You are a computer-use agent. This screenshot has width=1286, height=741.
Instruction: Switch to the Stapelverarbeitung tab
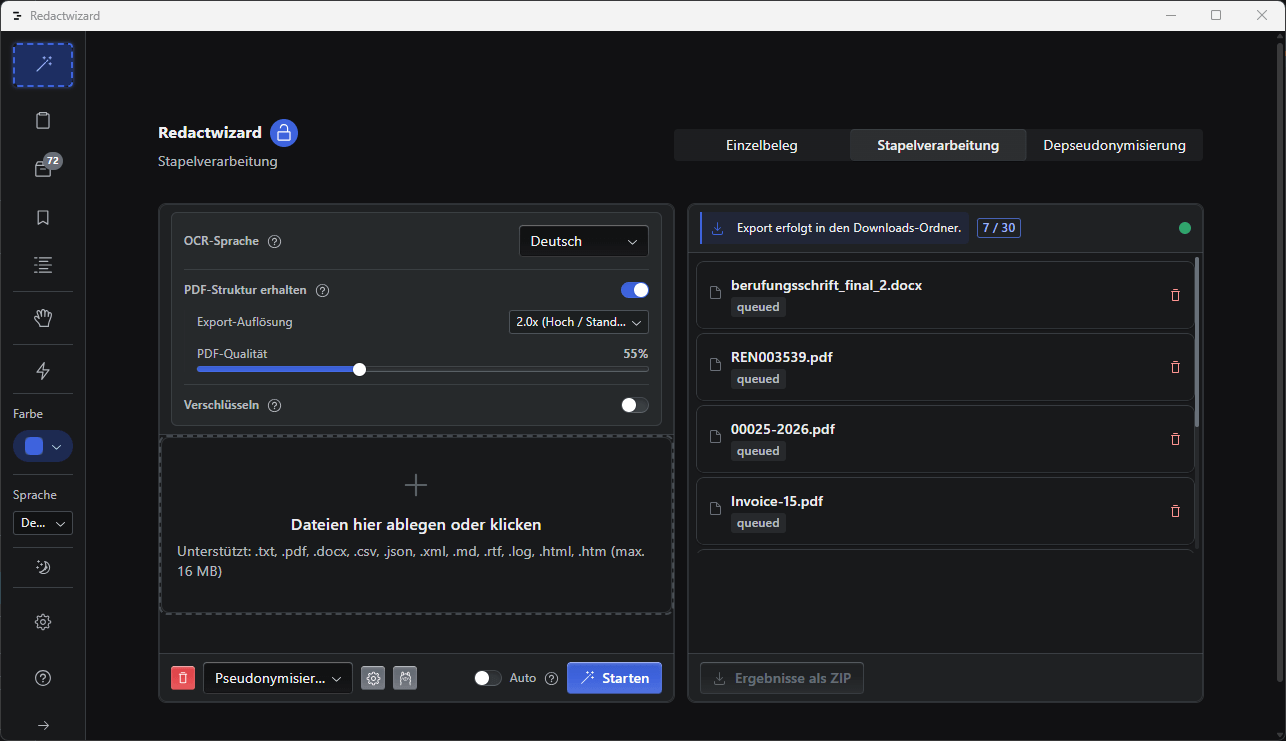[x=938, y=145]
